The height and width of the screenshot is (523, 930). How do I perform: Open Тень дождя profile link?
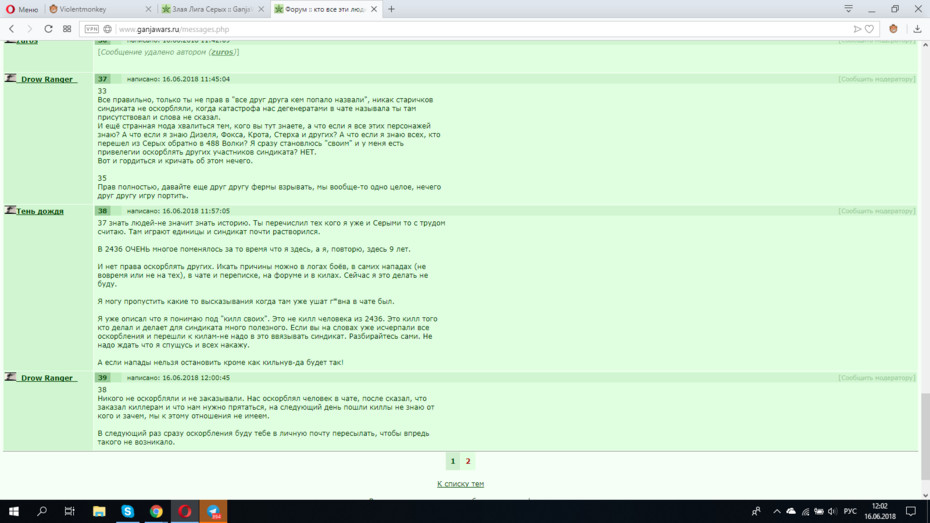click(x=40, y=211)
